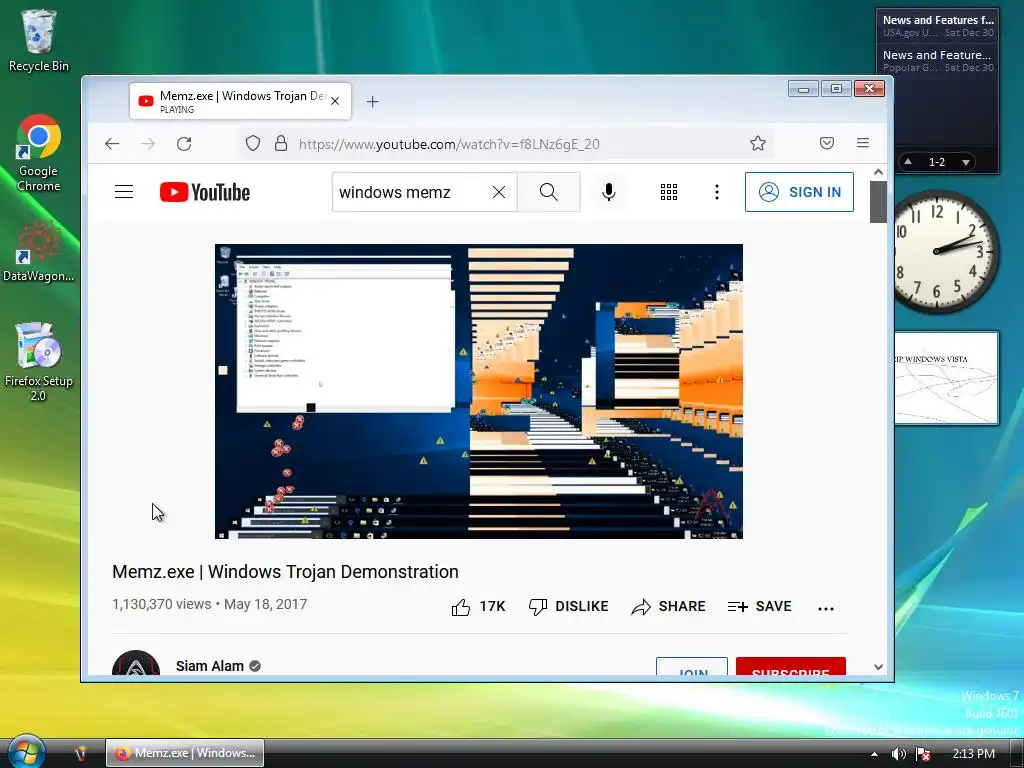The image size is (1024, 768).
Task: Click the SIGN IN button
Action: coord(799,192)
